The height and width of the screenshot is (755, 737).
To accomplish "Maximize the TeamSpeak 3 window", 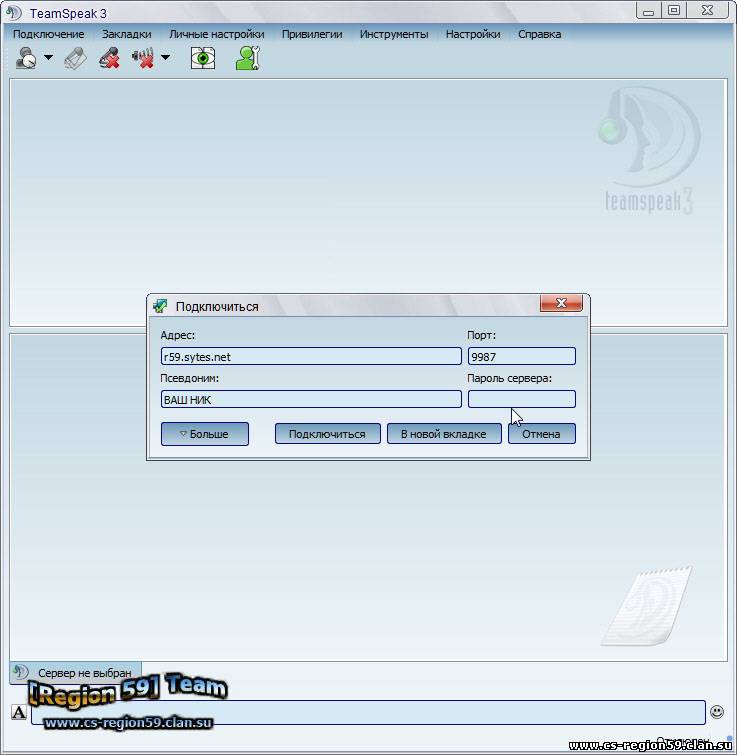I will (x=674, y=11).
